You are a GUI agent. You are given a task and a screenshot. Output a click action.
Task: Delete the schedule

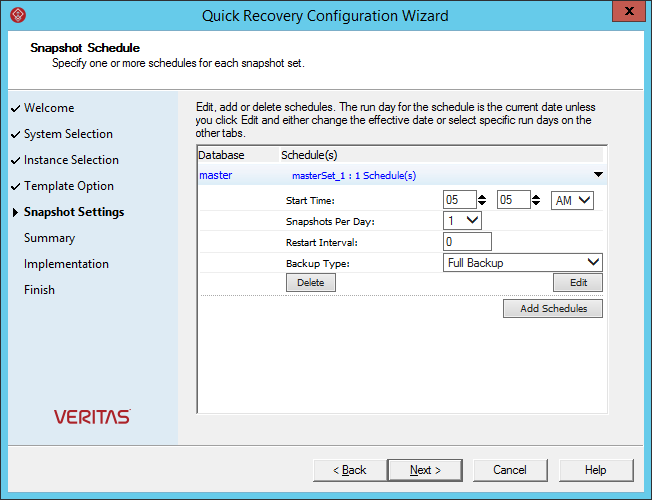[311, 283]
